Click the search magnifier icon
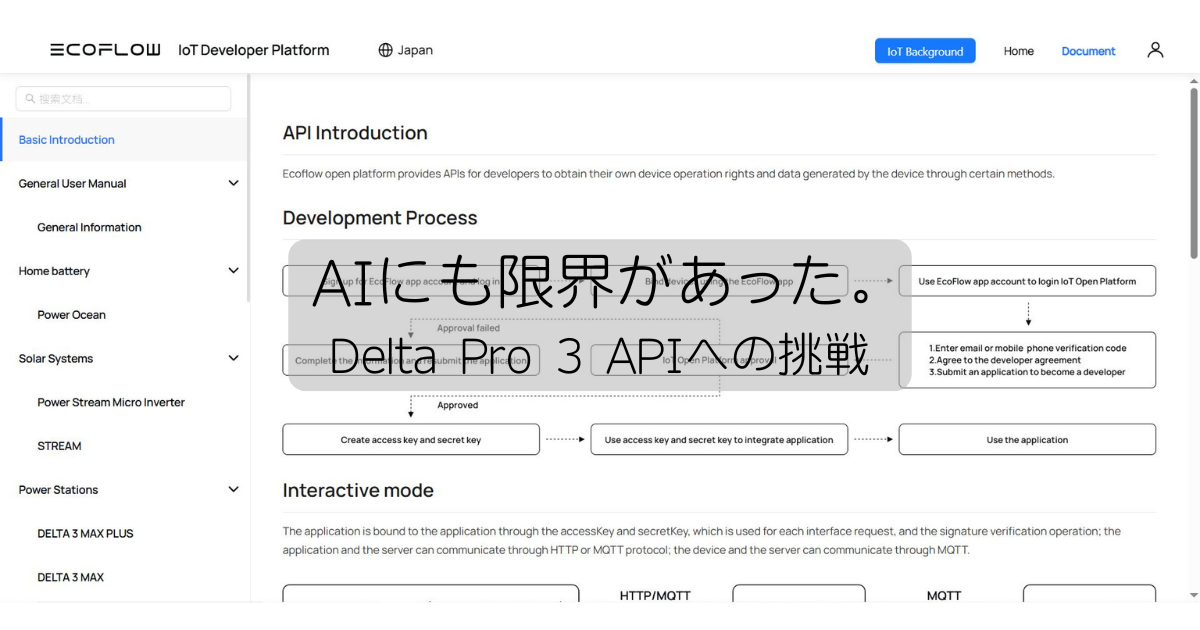 coord(31,99)
